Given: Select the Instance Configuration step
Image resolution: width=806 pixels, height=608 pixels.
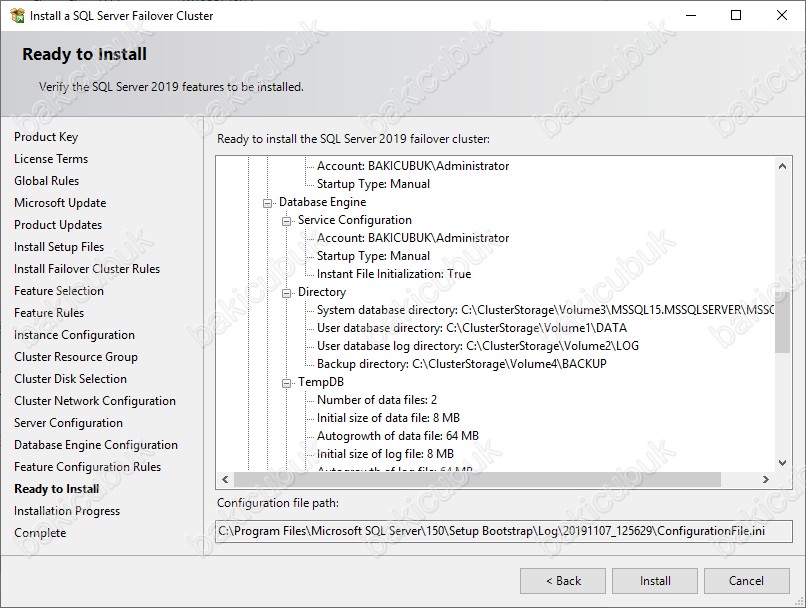Looking at the screenshot, I should pos(75,335).
